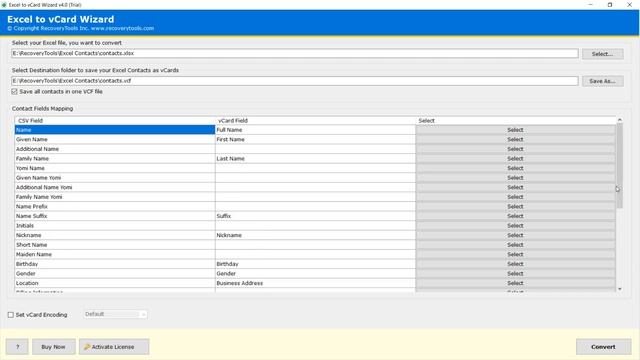The width and height of the screenshot is (640, 360).
Task: Click Select button in the Birthday row
Action: click(x=516, y=264)
